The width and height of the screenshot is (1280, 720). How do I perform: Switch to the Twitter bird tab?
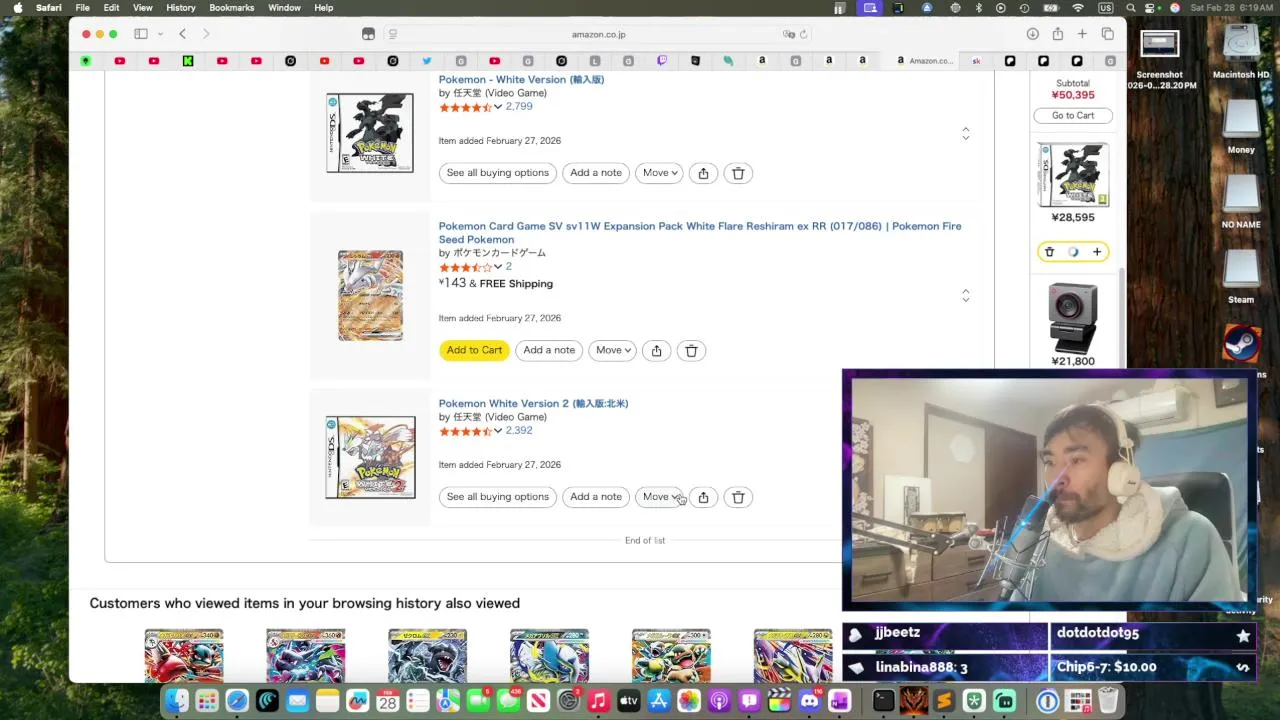click(427, 61)
